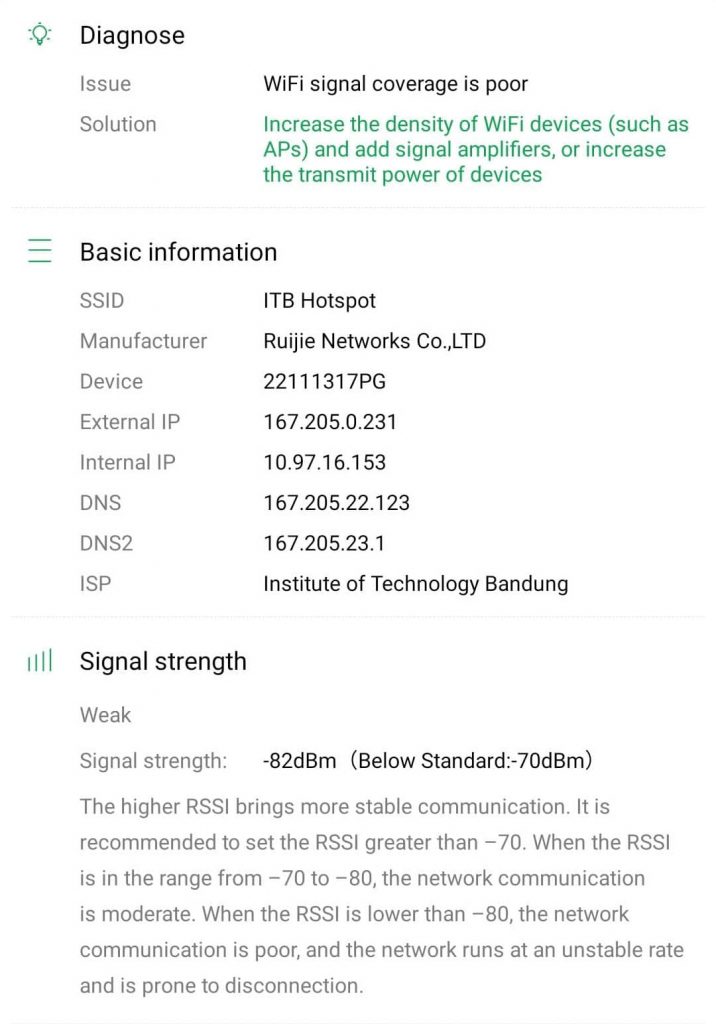Tap the lightbulb Diagnose icon
This screenshot has height=1024, width=716.
coord(39,35)
